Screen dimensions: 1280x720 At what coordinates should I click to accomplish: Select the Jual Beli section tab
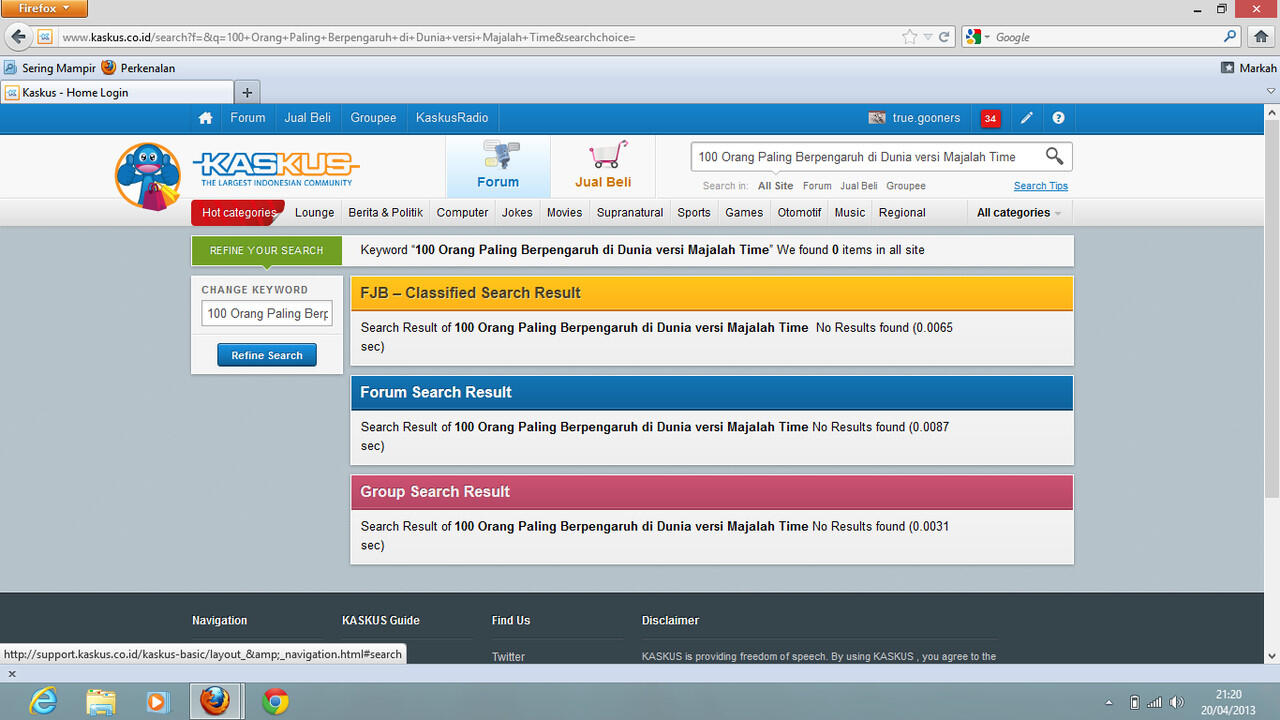pyautogui.click(x=603, y=166)
